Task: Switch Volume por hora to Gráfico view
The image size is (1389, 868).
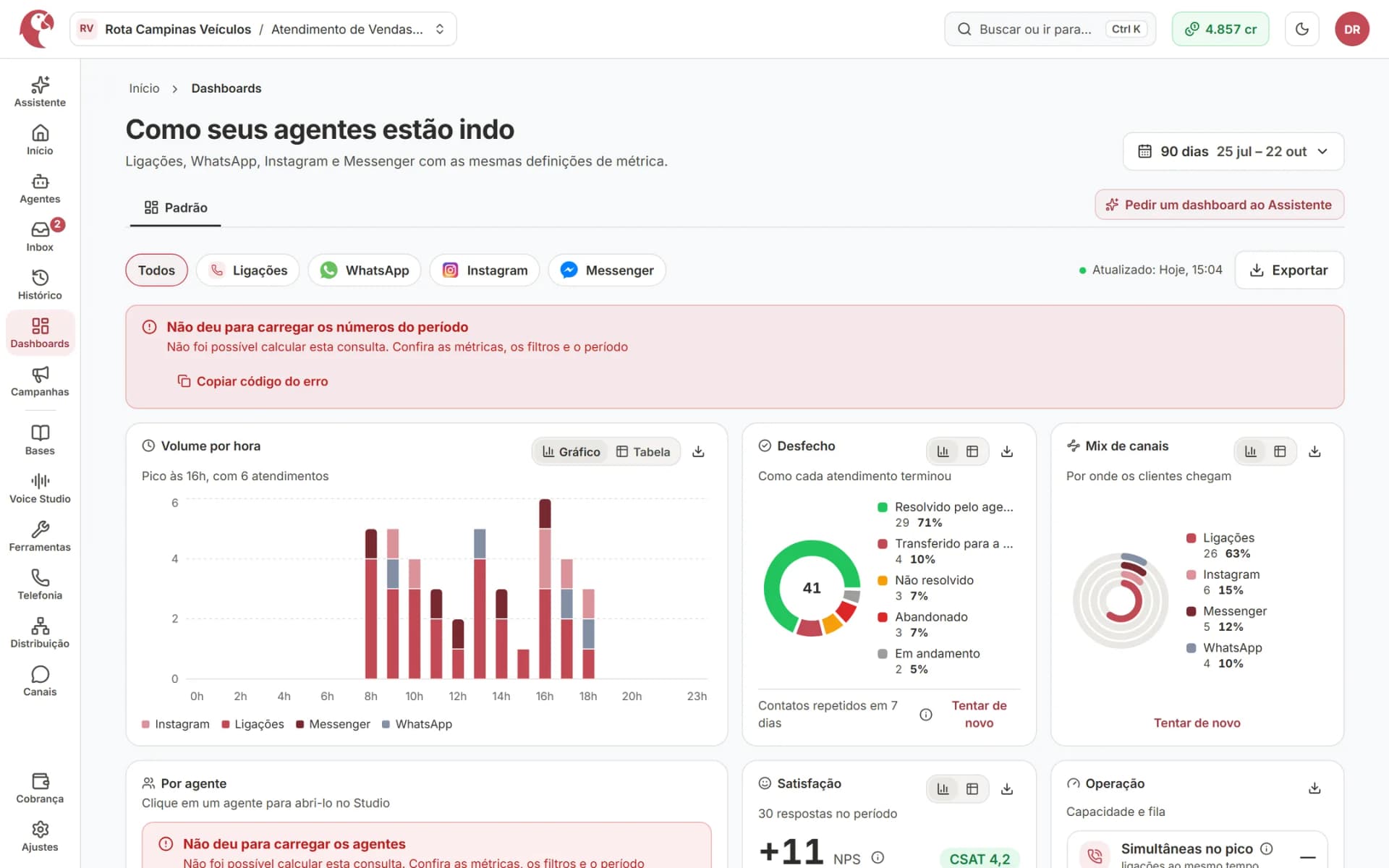Action: tap(572, 451)
